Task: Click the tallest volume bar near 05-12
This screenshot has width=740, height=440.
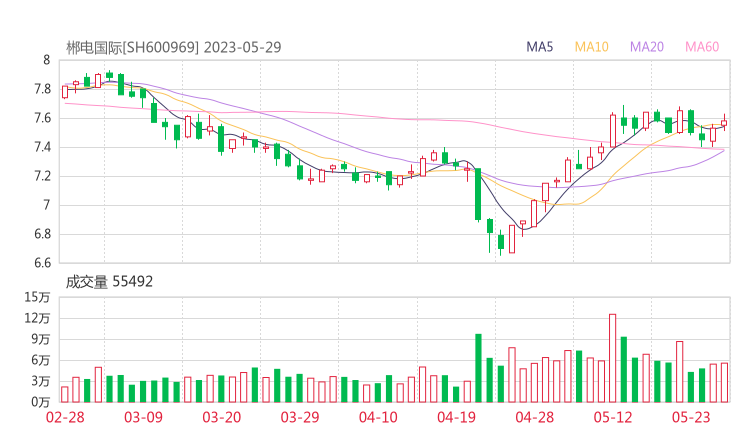Action: 613,358
